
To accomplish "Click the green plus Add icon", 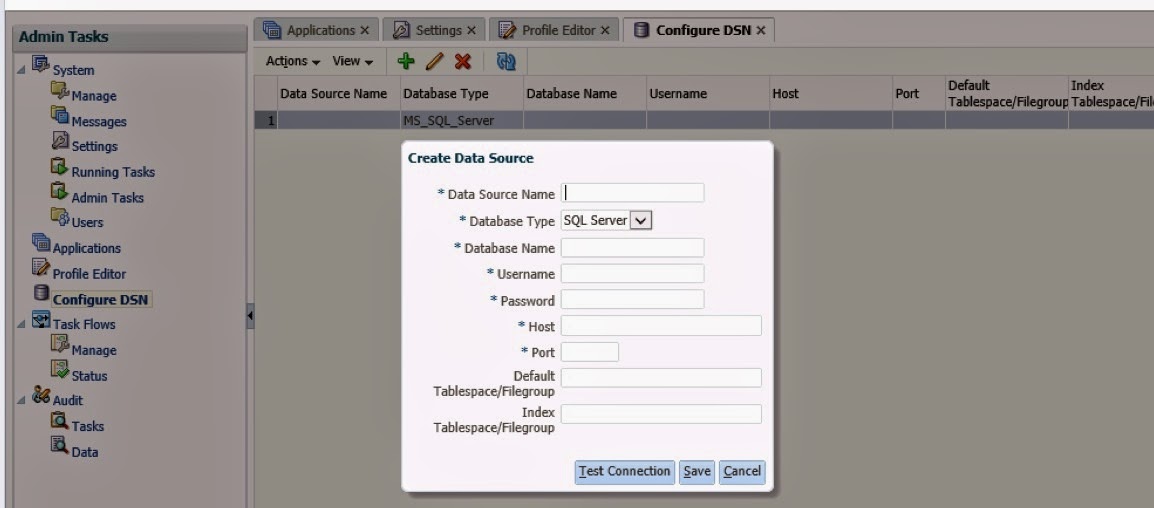I will pyautogui.click(x=406, y=61).
